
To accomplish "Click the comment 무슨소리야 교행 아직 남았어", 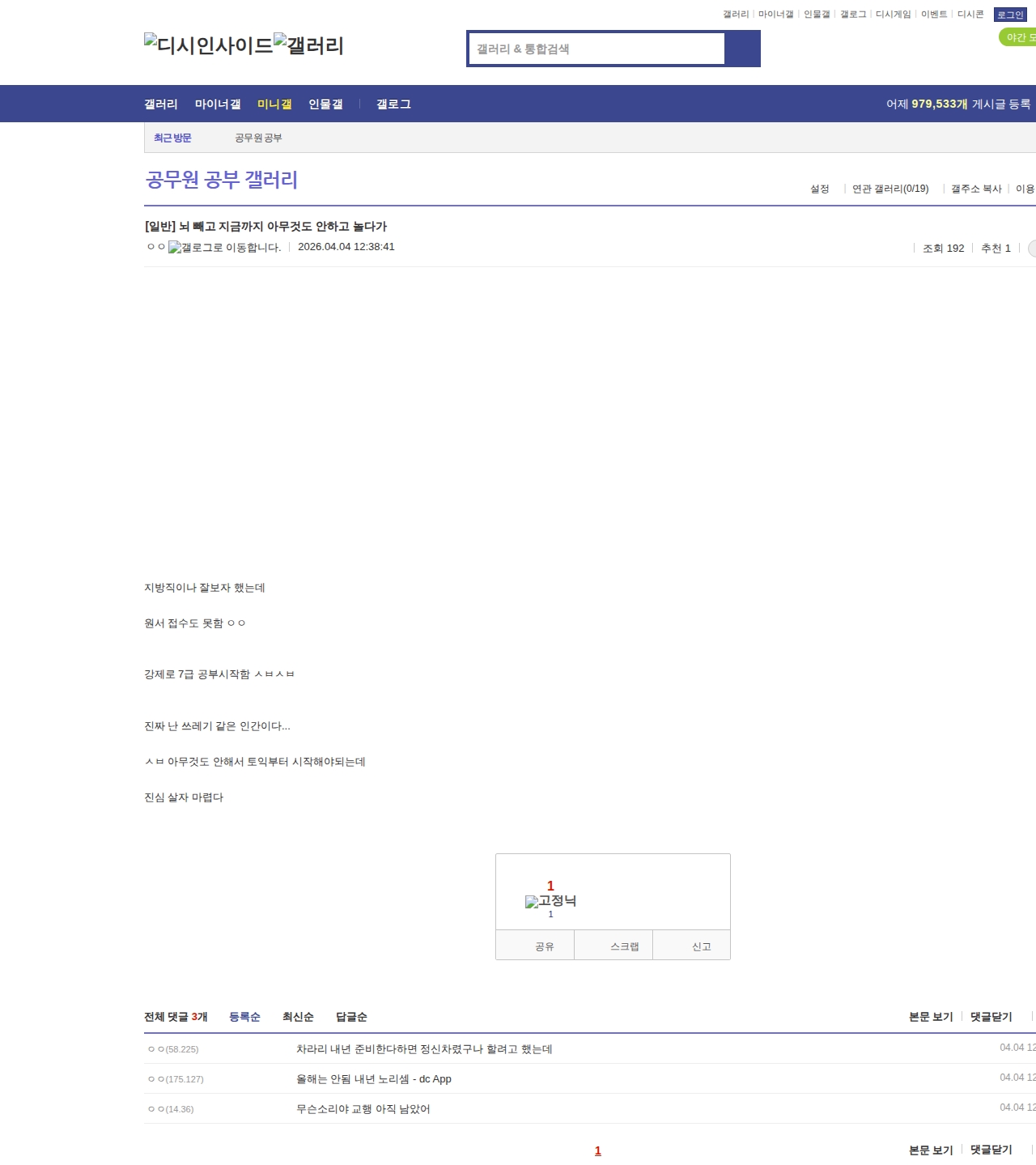I will 363,1109.
